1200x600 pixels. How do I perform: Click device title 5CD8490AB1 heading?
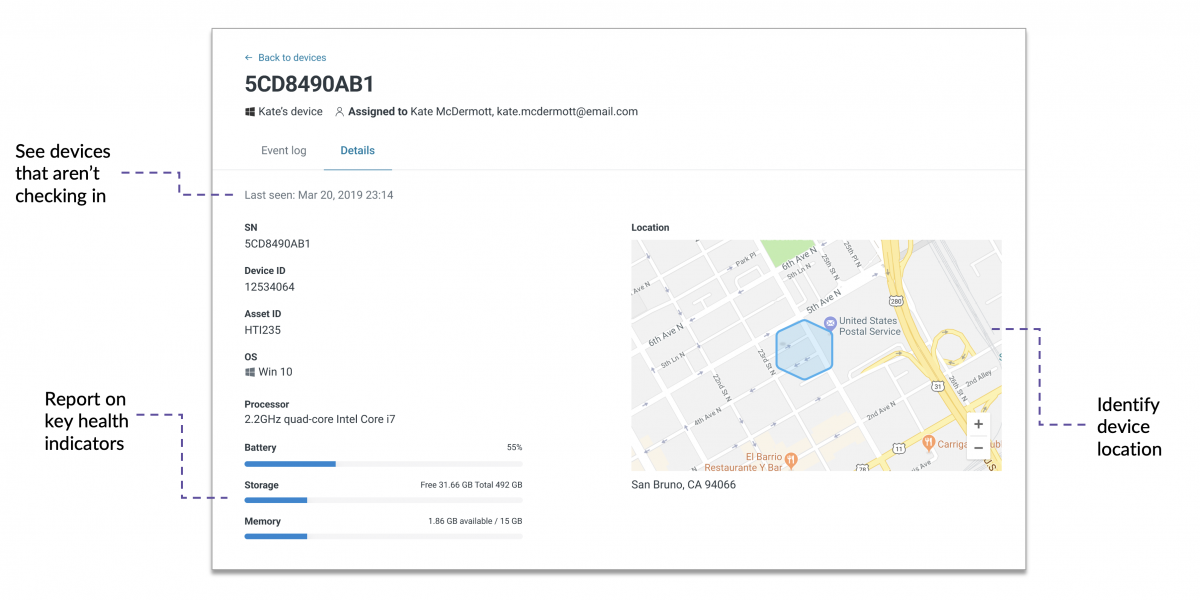click(x=309, y=84)
